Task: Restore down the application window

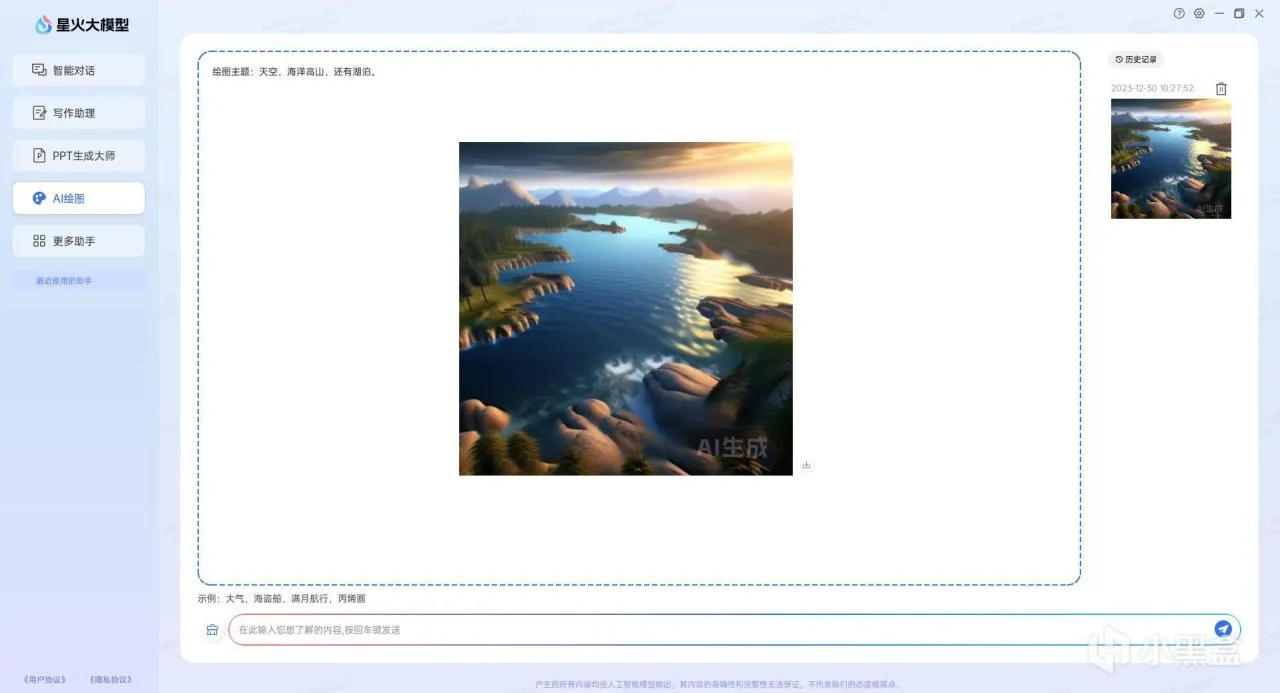Action: 1239,13
